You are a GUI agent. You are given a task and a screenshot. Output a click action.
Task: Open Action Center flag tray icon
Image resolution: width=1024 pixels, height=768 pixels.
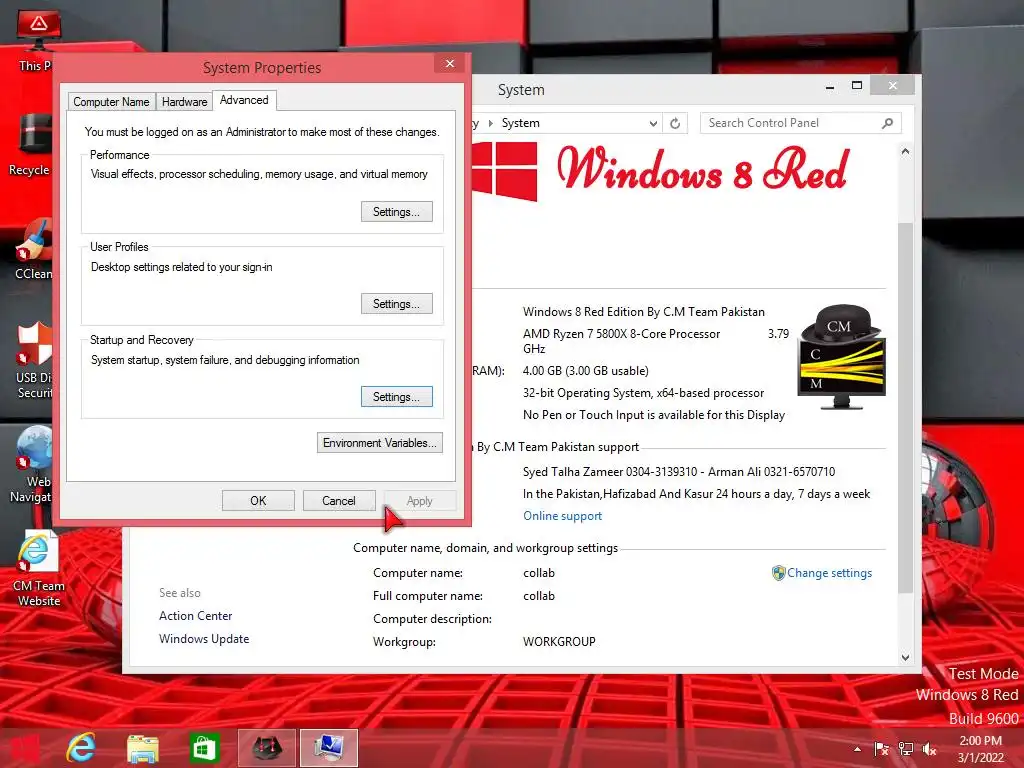pos(881,749)
